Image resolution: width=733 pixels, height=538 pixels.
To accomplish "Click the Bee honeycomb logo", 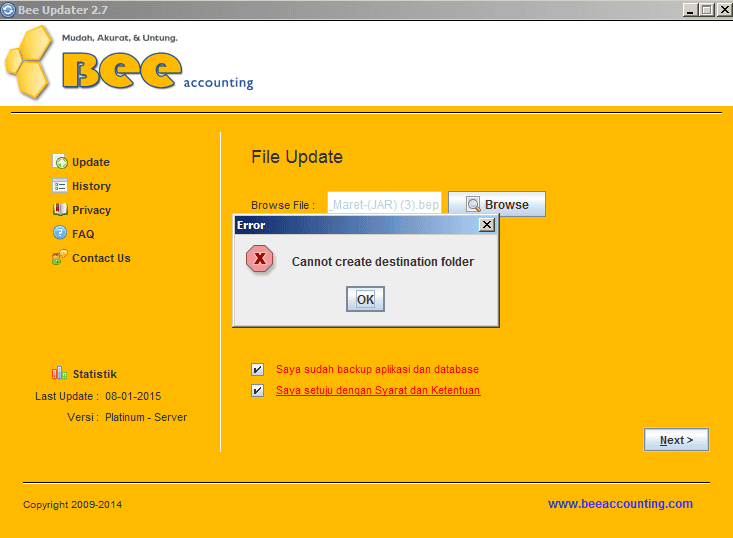I will (30, 64).
